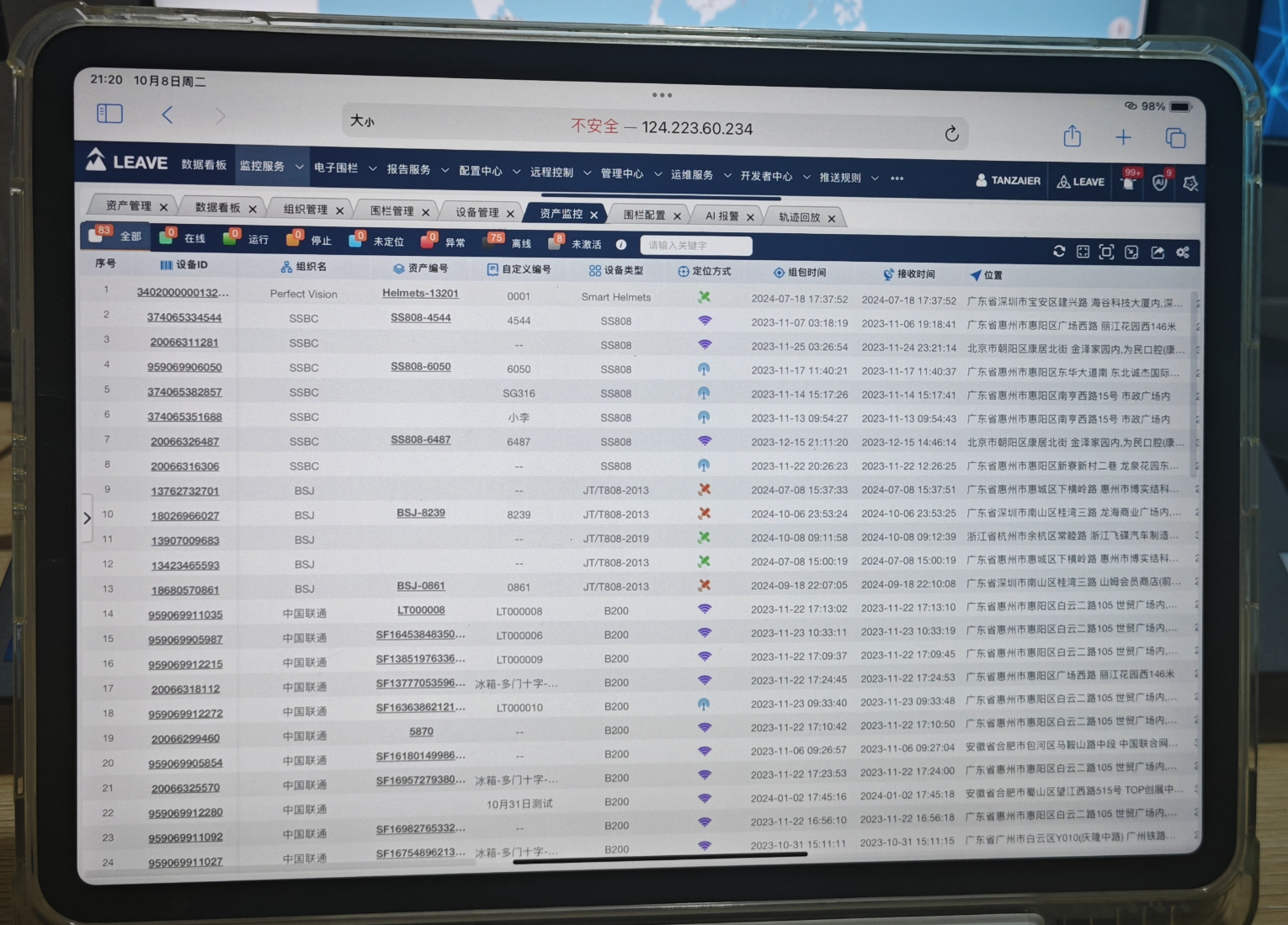1288x925 pixels.
Task: Expand the left side panel arrow
Action: 87,518
